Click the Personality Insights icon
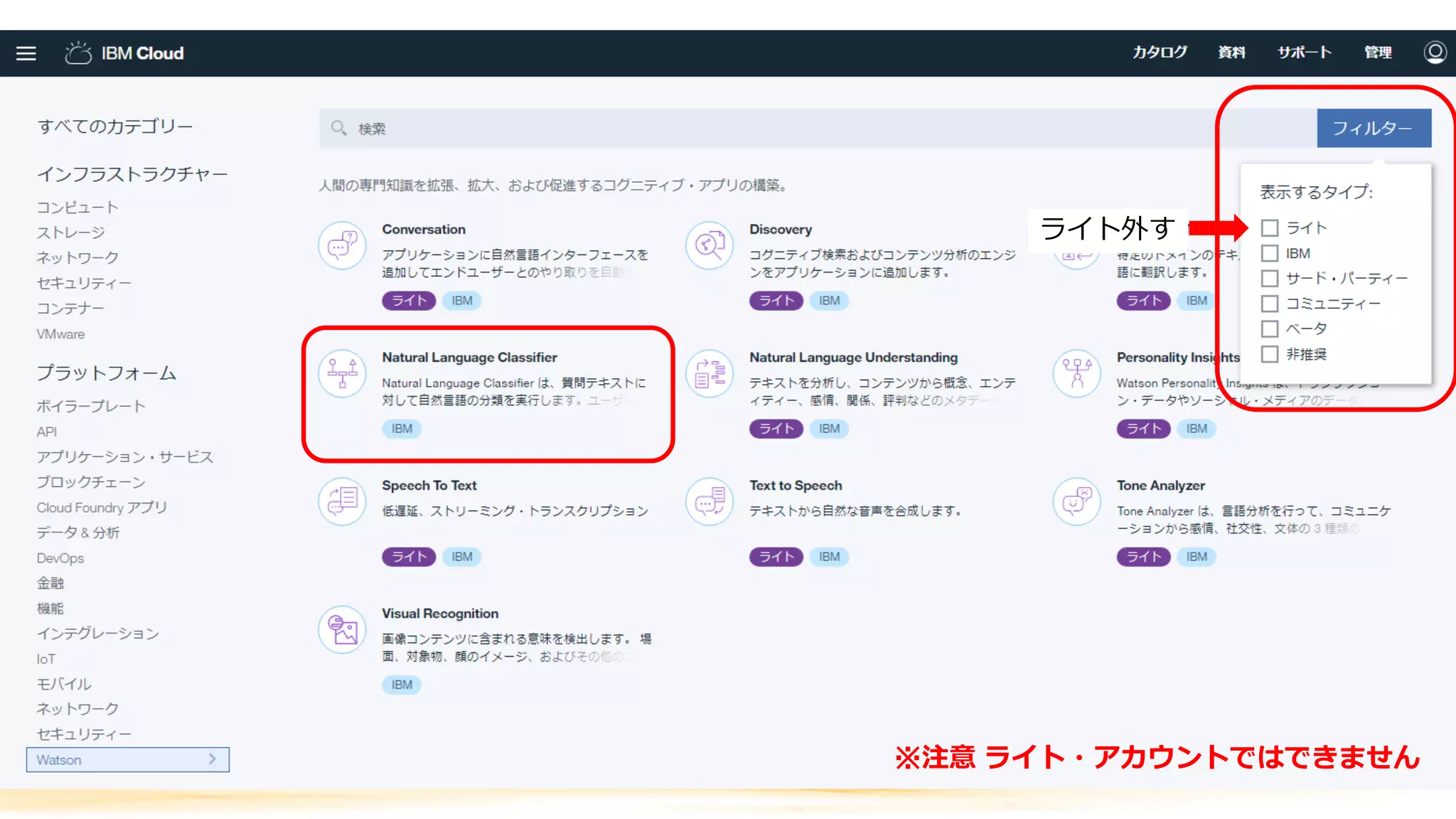This screenshot has height=819, width=1456. tap(1077, 373)
